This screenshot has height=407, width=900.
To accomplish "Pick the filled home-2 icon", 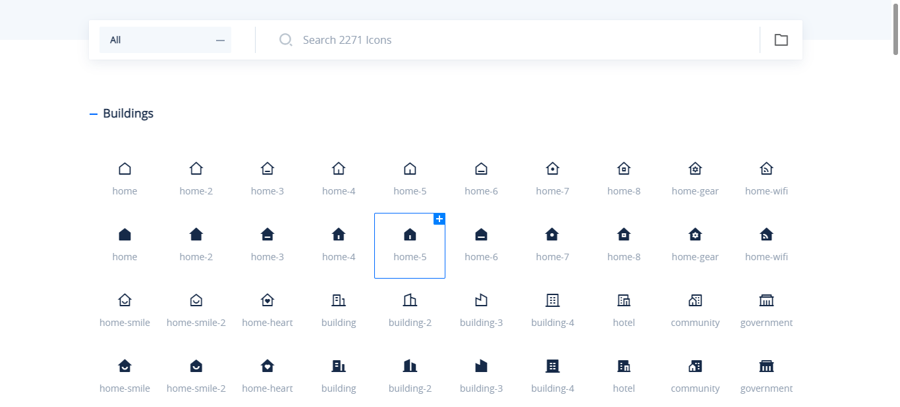I will 196,234.
